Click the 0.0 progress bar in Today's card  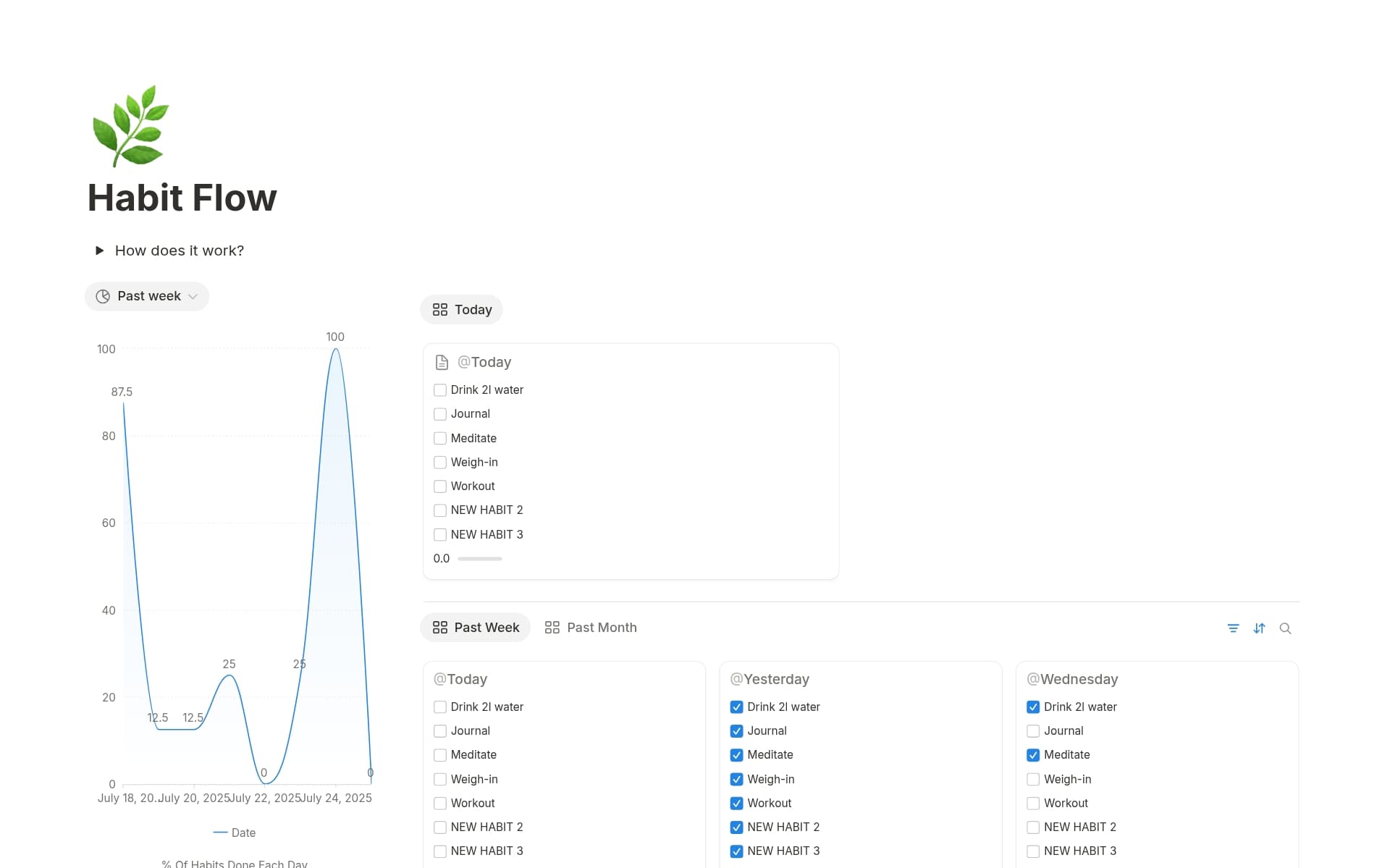(480, 558)
